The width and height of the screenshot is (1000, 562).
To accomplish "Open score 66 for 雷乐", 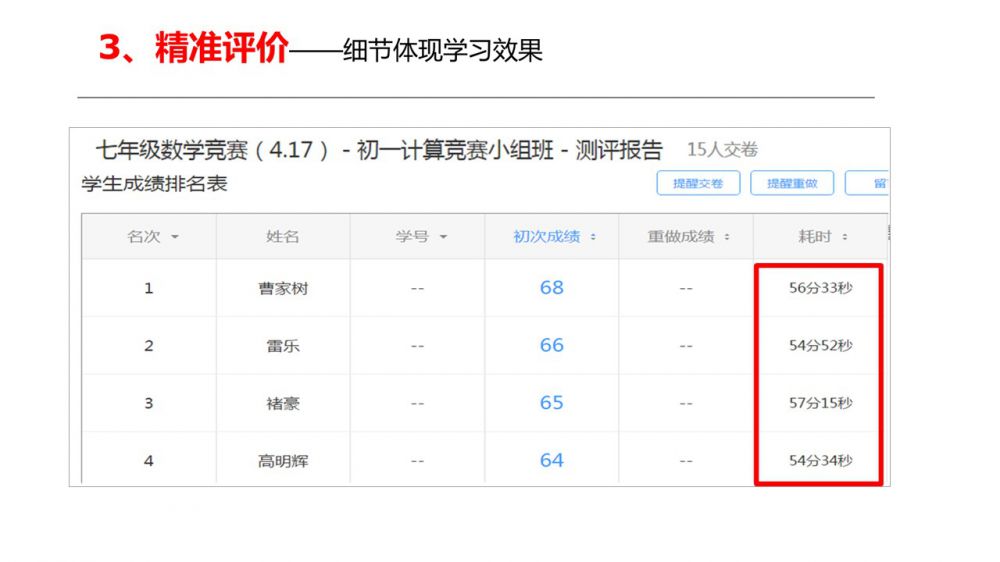I will click(x=552, y=345).
